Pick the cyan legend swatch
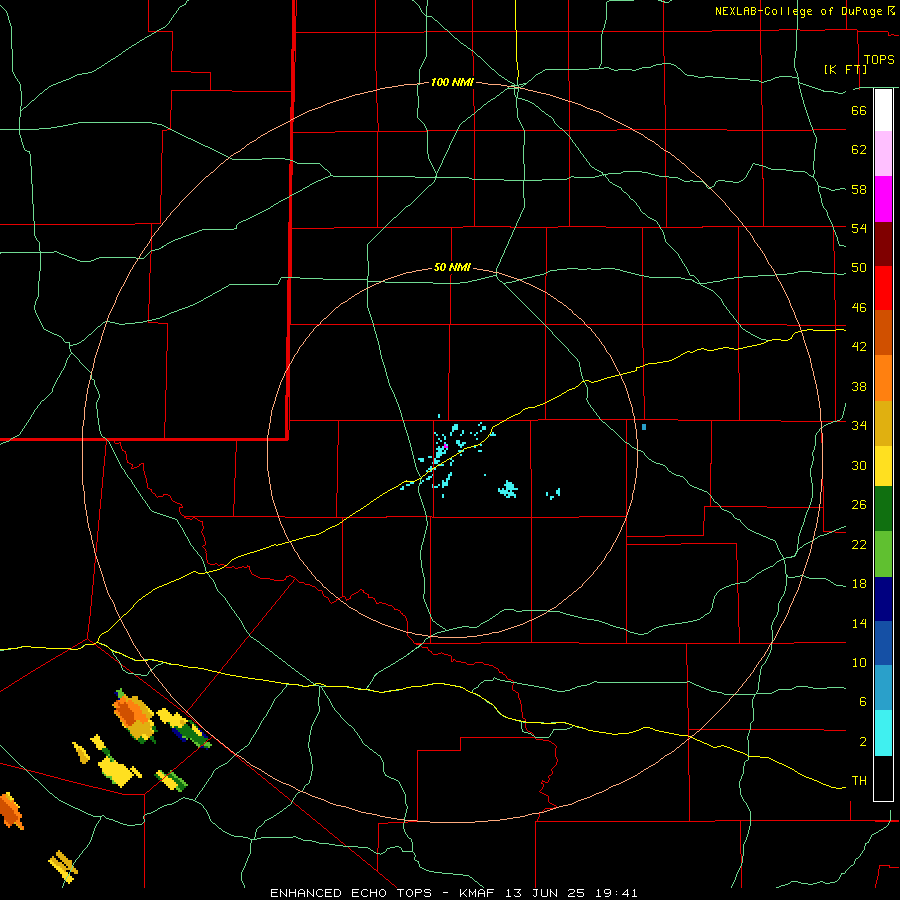900x900 pixels. (883, 733)
